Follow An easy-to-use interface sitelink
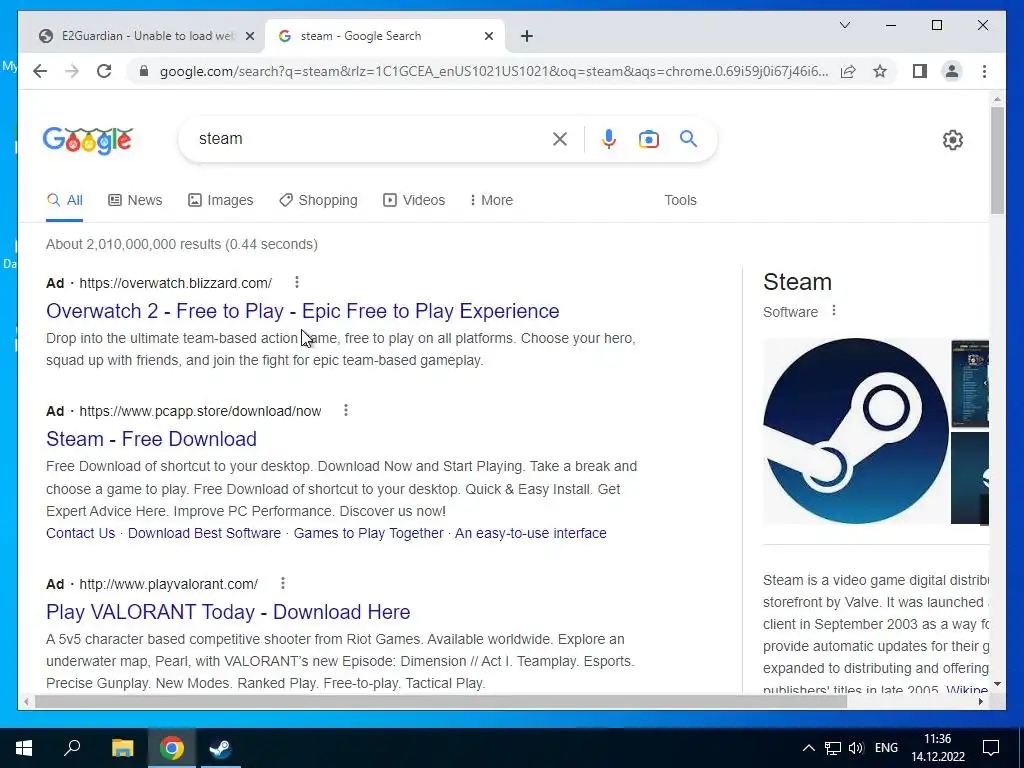This screenshot has height=768, width=1024. pos(531,533)
